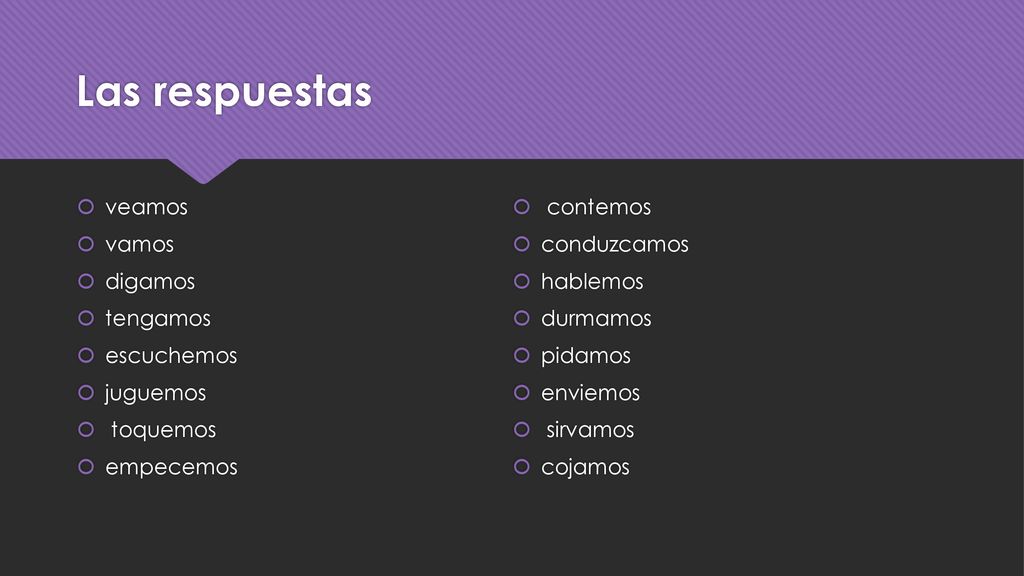Select the bullet marker next to vamos
The width and height of the screenshot is (1024, 576).
[86, 244]
